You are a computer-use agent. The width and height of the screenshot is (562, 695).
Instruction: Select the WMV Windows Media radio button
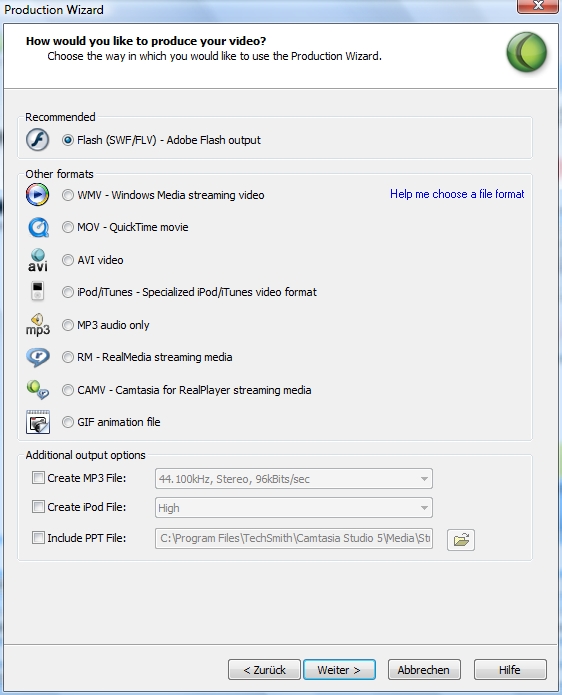click(68, 195)
